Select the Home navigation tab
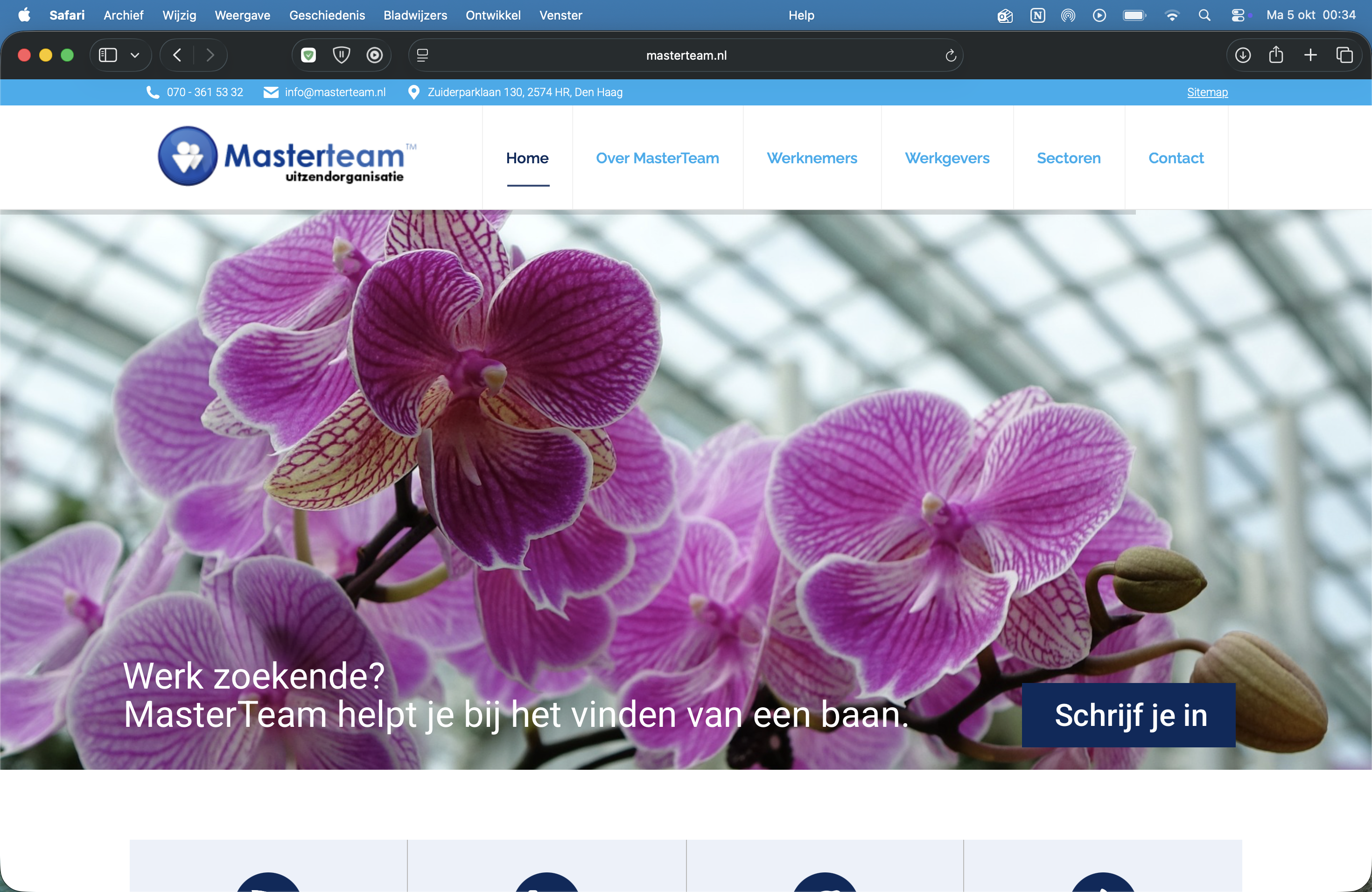The height and width of the screenshot is (892, 1372). pyautogui.click(x=527, y=158)
